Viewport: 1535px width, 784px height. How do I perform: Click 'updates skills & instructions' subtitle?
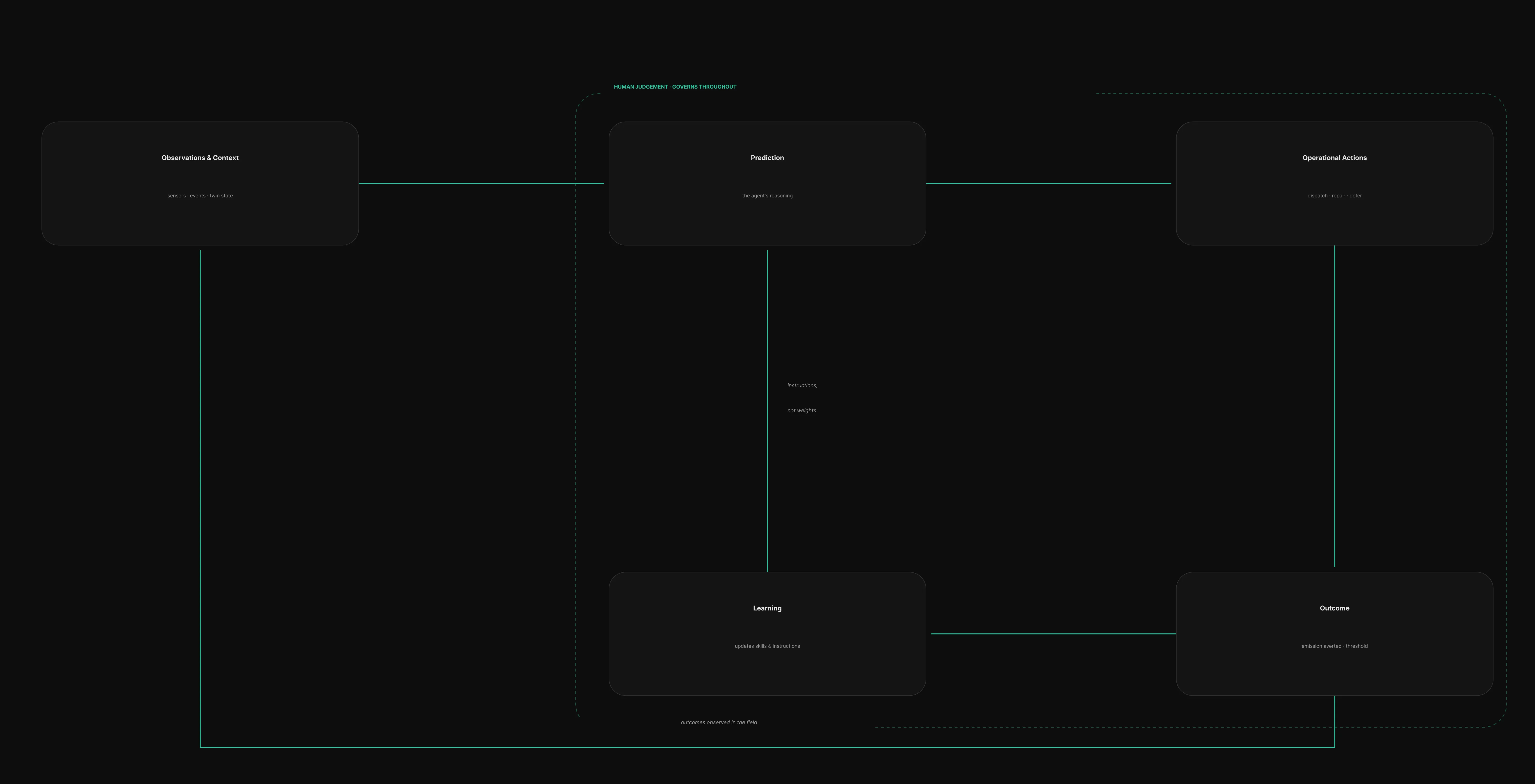pyautogui.click(x=767, y=646)
